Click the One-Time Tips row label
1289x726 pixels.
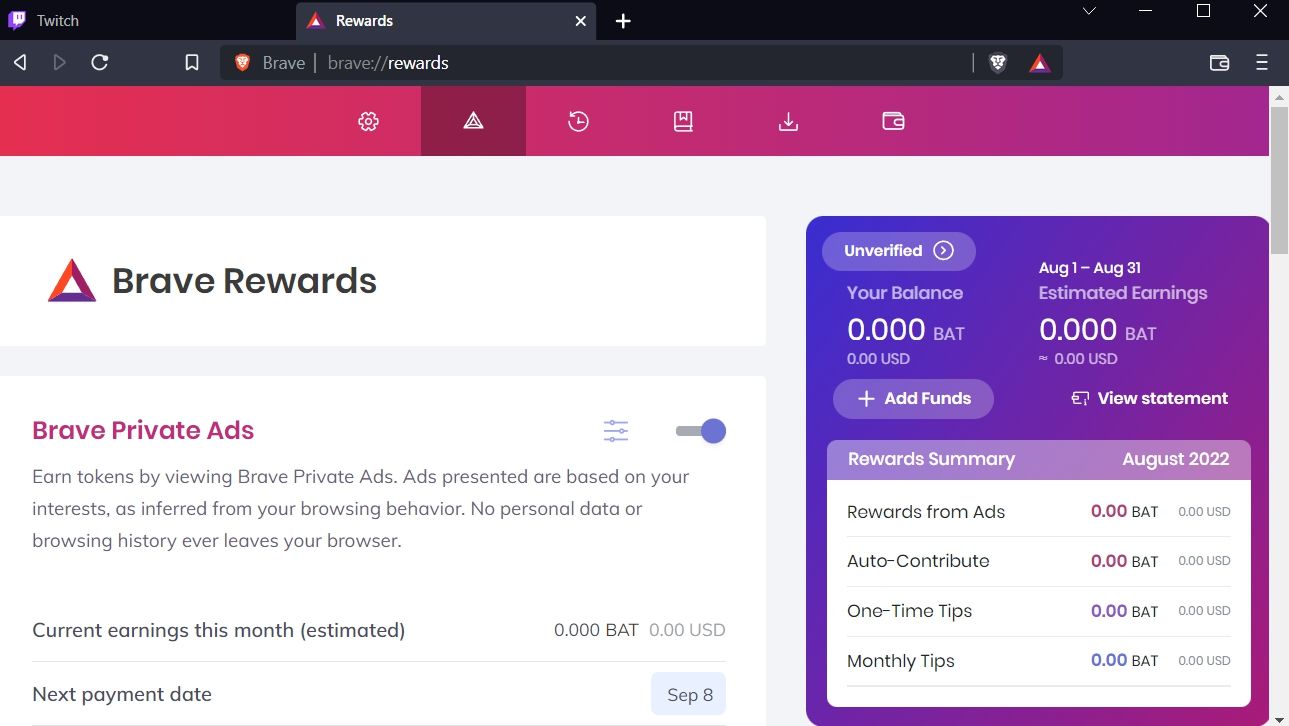(909, 611)
